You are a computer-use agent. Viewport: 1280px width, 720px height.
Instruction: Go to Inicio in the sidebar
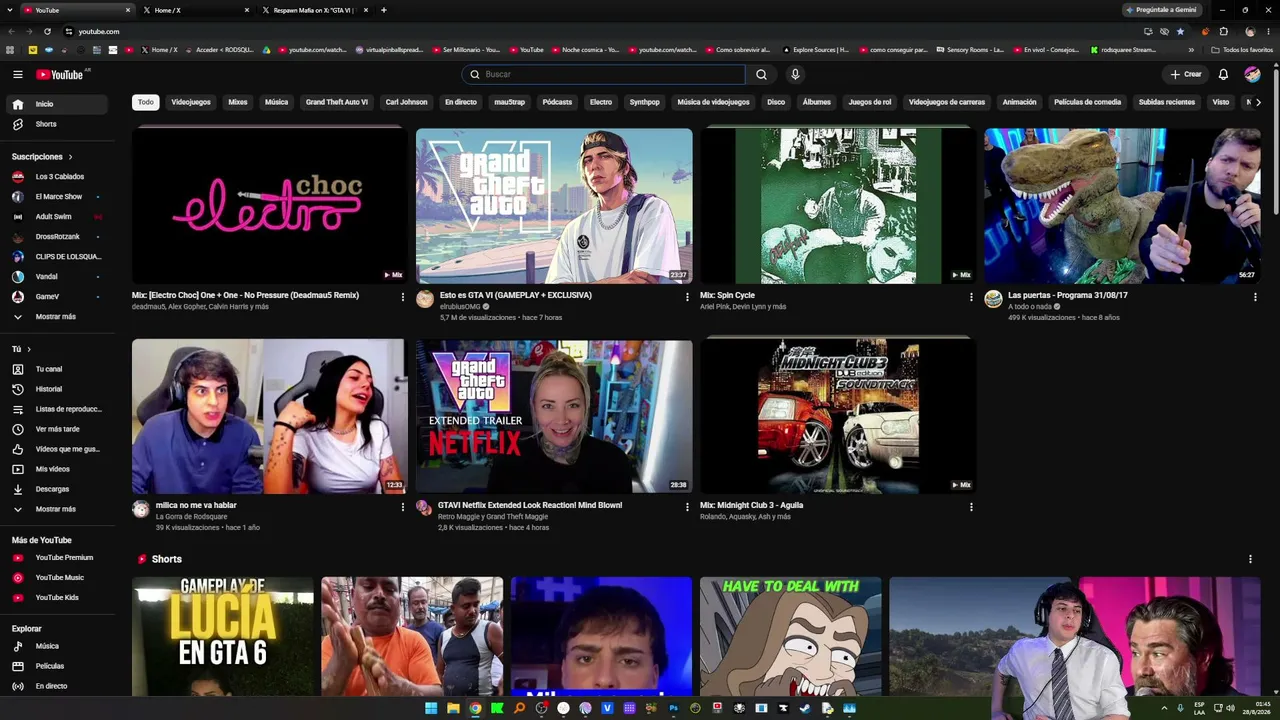tap(57, 104)
